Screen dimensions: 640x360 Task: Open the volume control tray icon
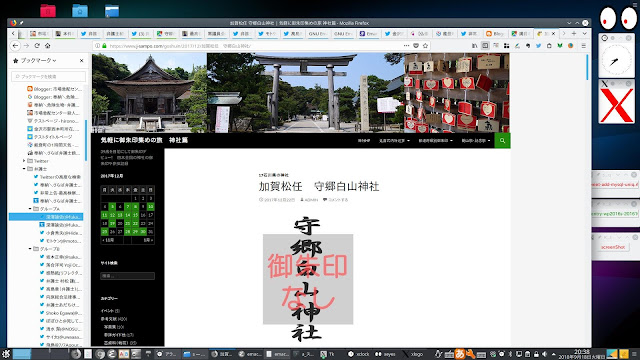coord(545,354)
